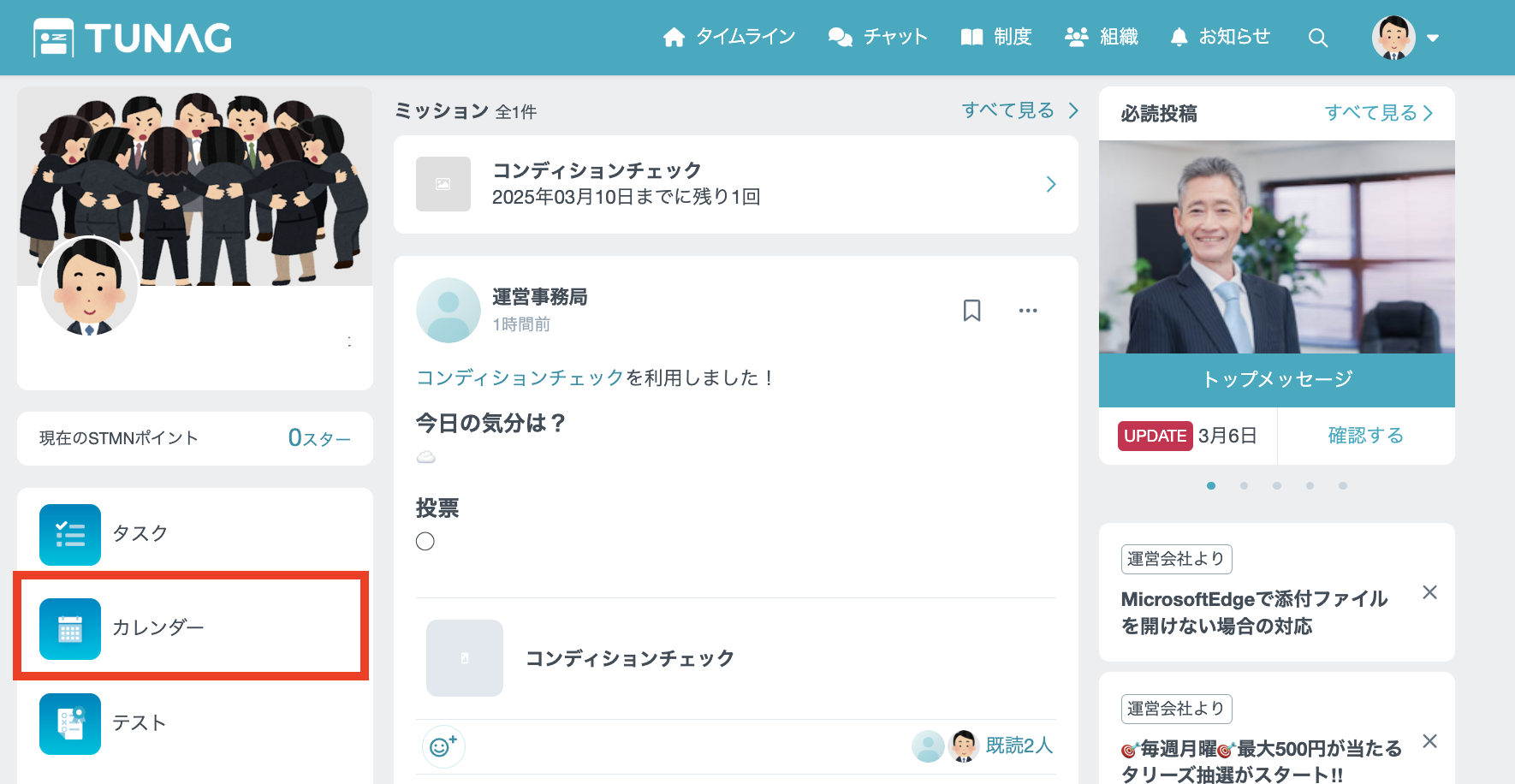Screen dimensions: 1515x784
Task: Open the カレンダー calendar icon
Action: coord(70,629)
